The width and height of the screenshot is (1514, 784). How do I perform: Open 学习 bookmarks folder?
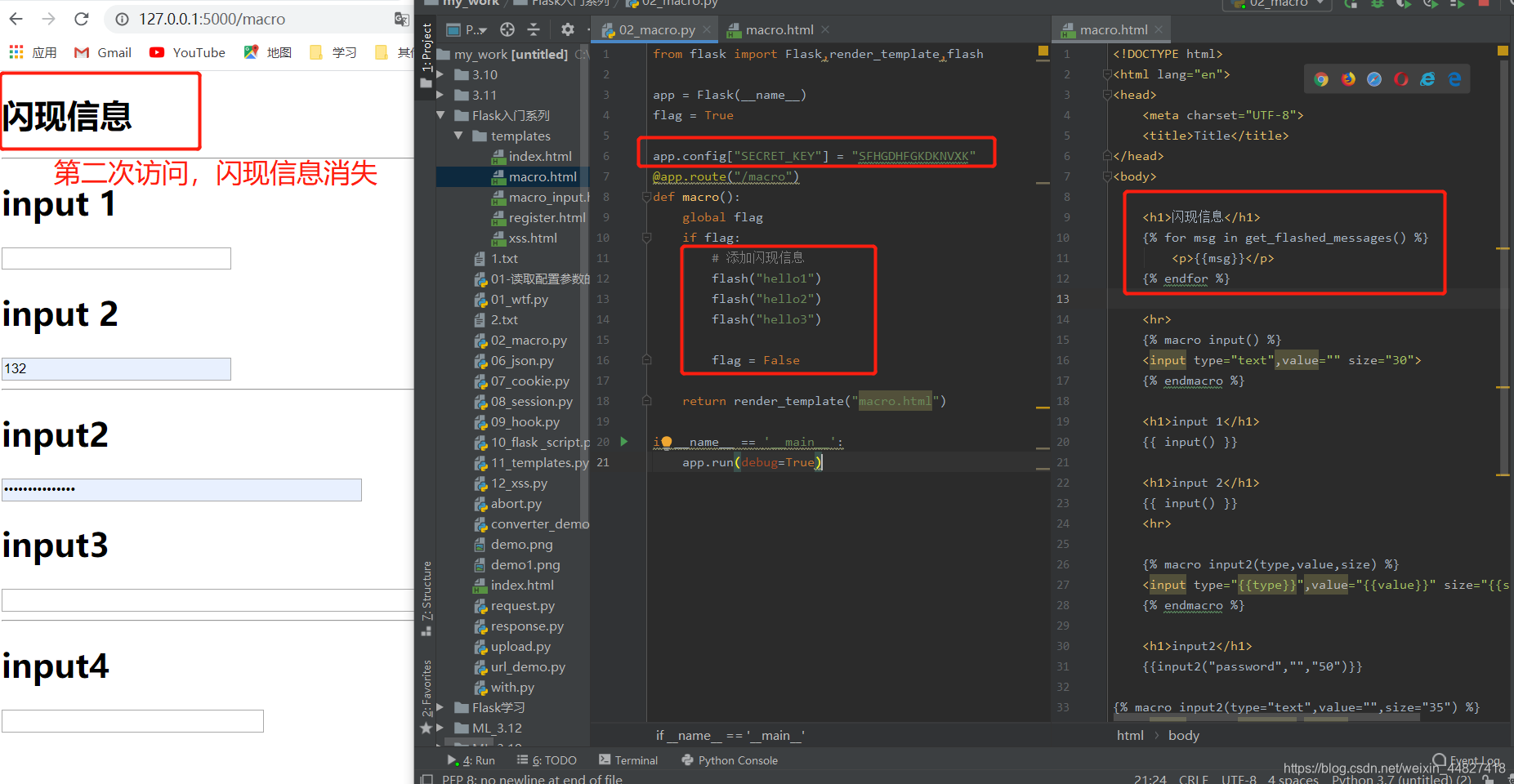pyautogui.click(x=333, y=52)
